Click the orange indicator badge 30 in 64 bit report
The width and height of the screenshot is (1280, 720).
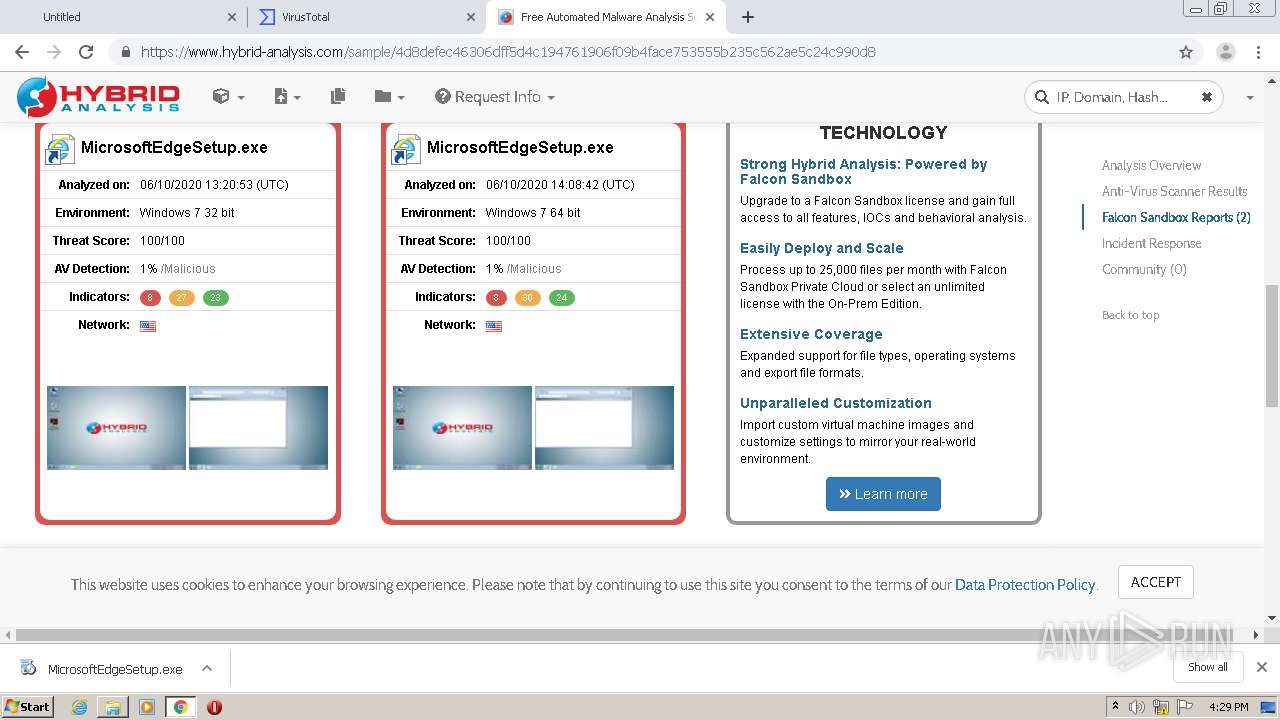pos(528,297)
